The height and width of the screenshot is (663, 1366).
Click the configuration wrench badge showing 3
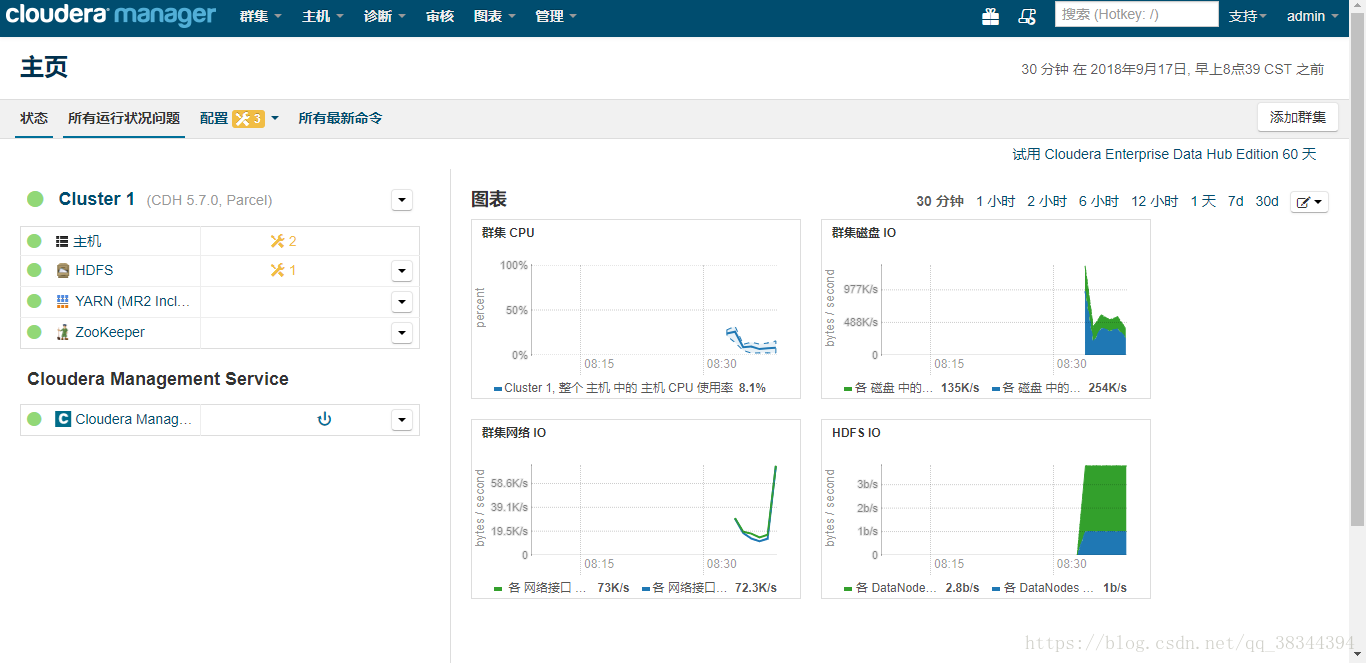[x=248, y=118]
